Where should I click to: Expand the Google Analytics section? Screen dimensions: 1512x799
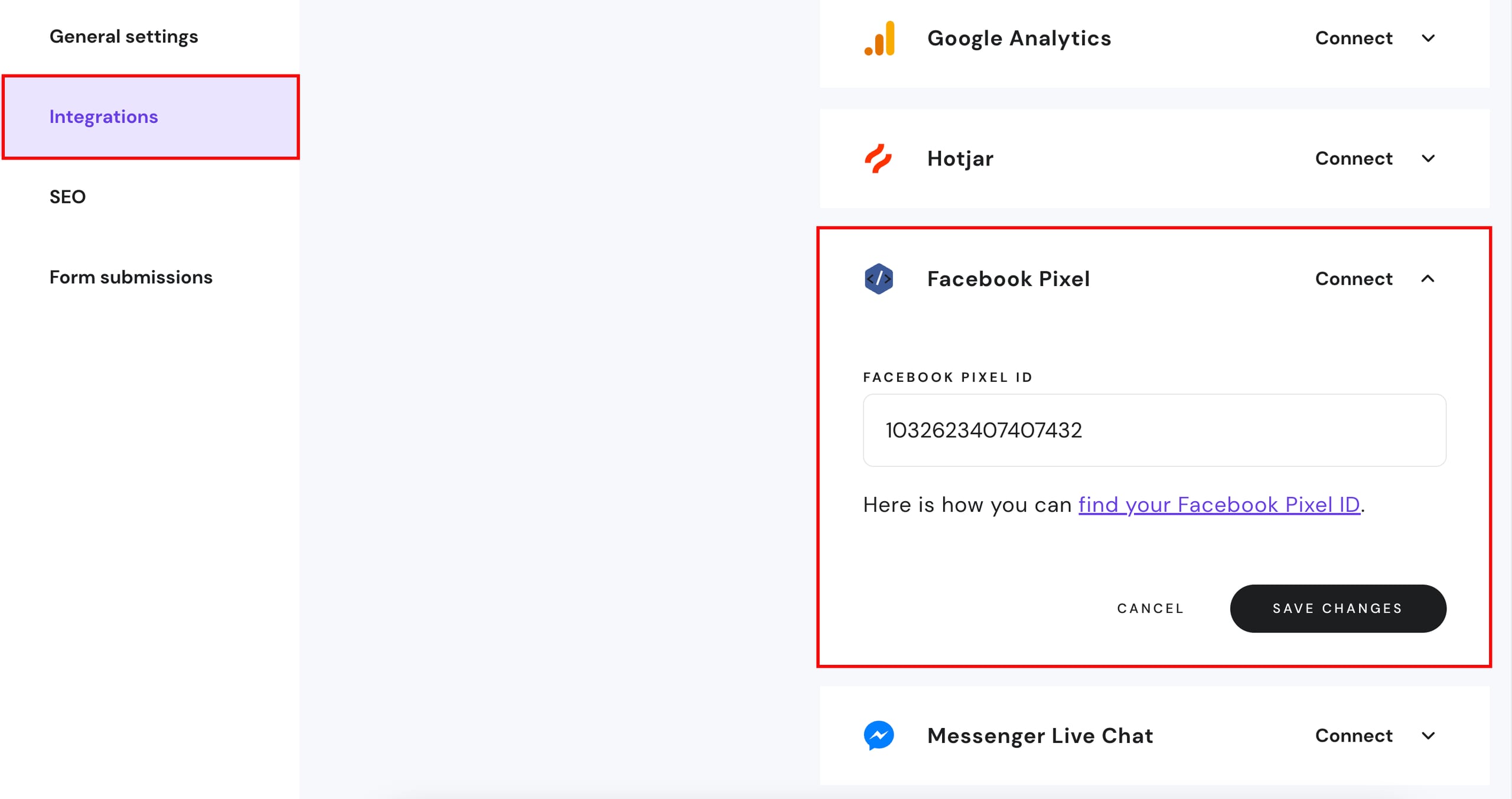point(1429,38)
